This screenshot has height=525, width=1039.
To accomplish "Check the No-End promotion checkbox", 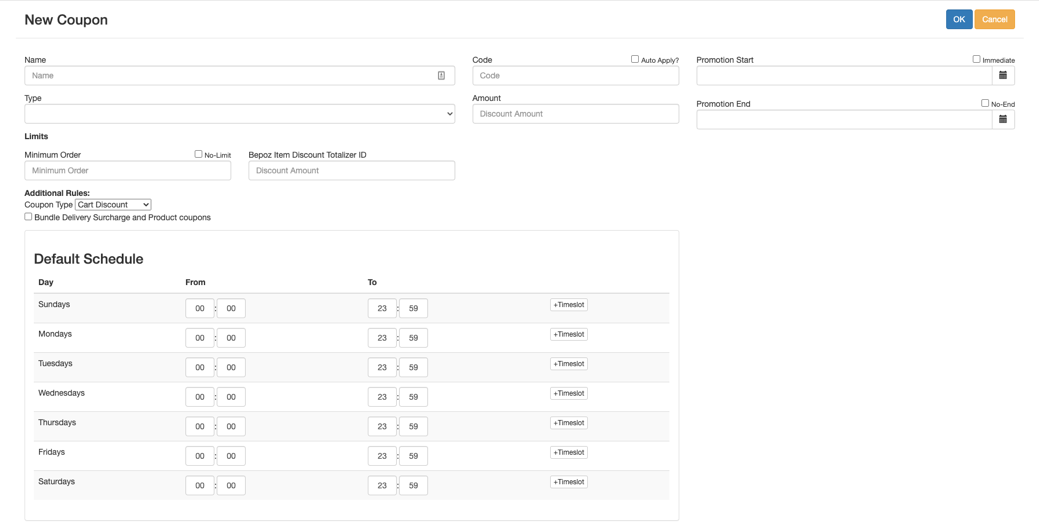I will [x=985, y=103].
